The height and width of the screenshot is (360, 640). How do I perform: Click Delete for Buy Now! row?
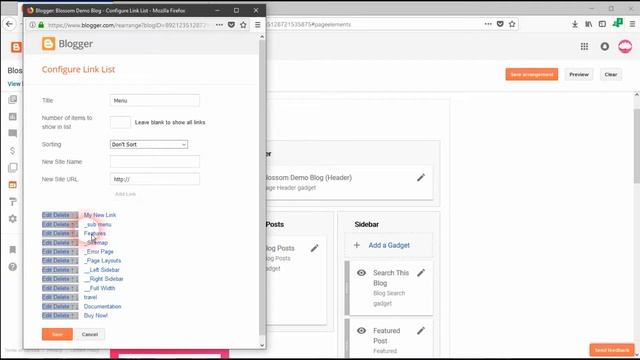tap(61, 316)
